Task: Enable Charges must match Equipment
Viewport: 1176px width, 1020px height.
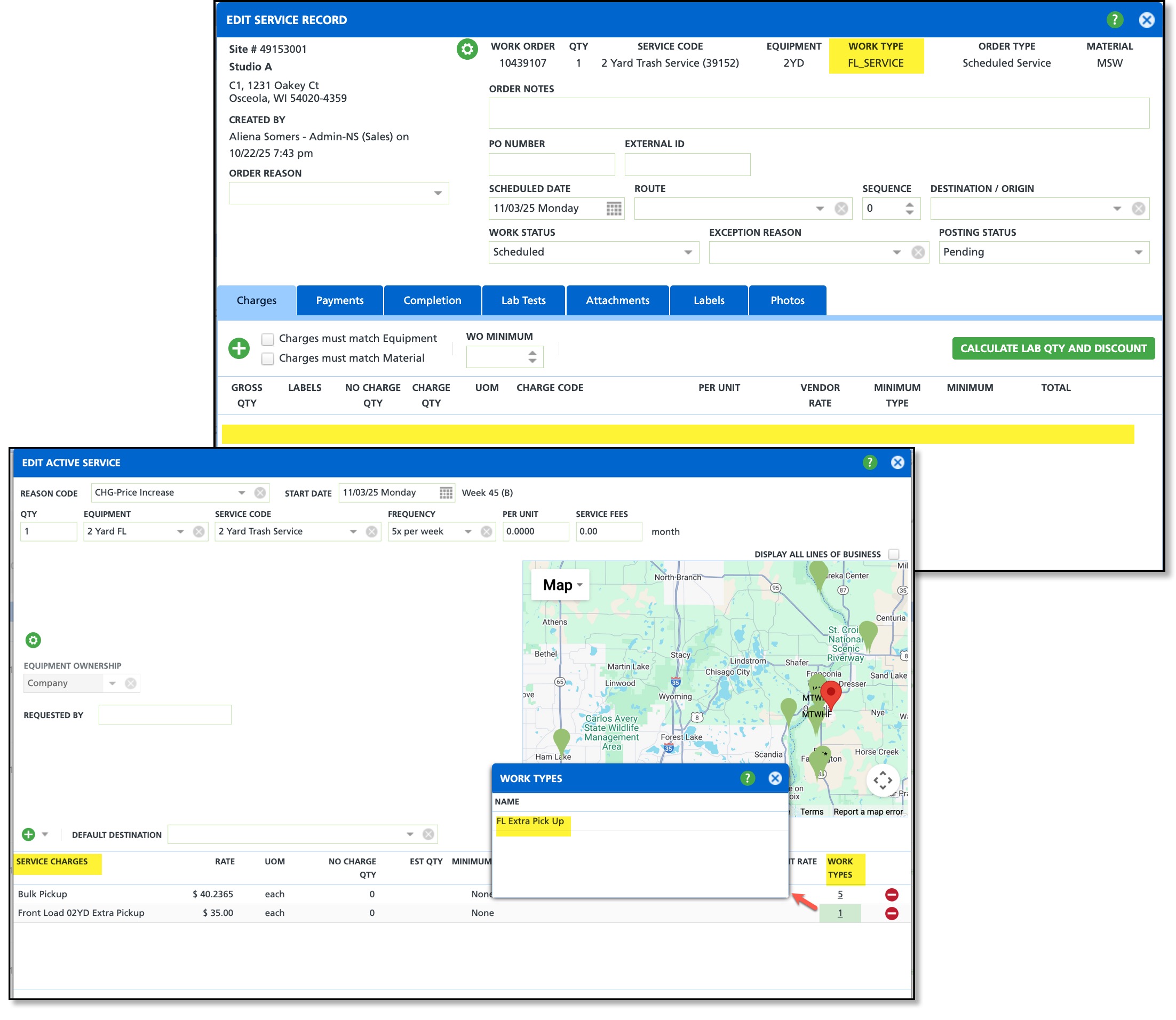Action: (267, 339)
